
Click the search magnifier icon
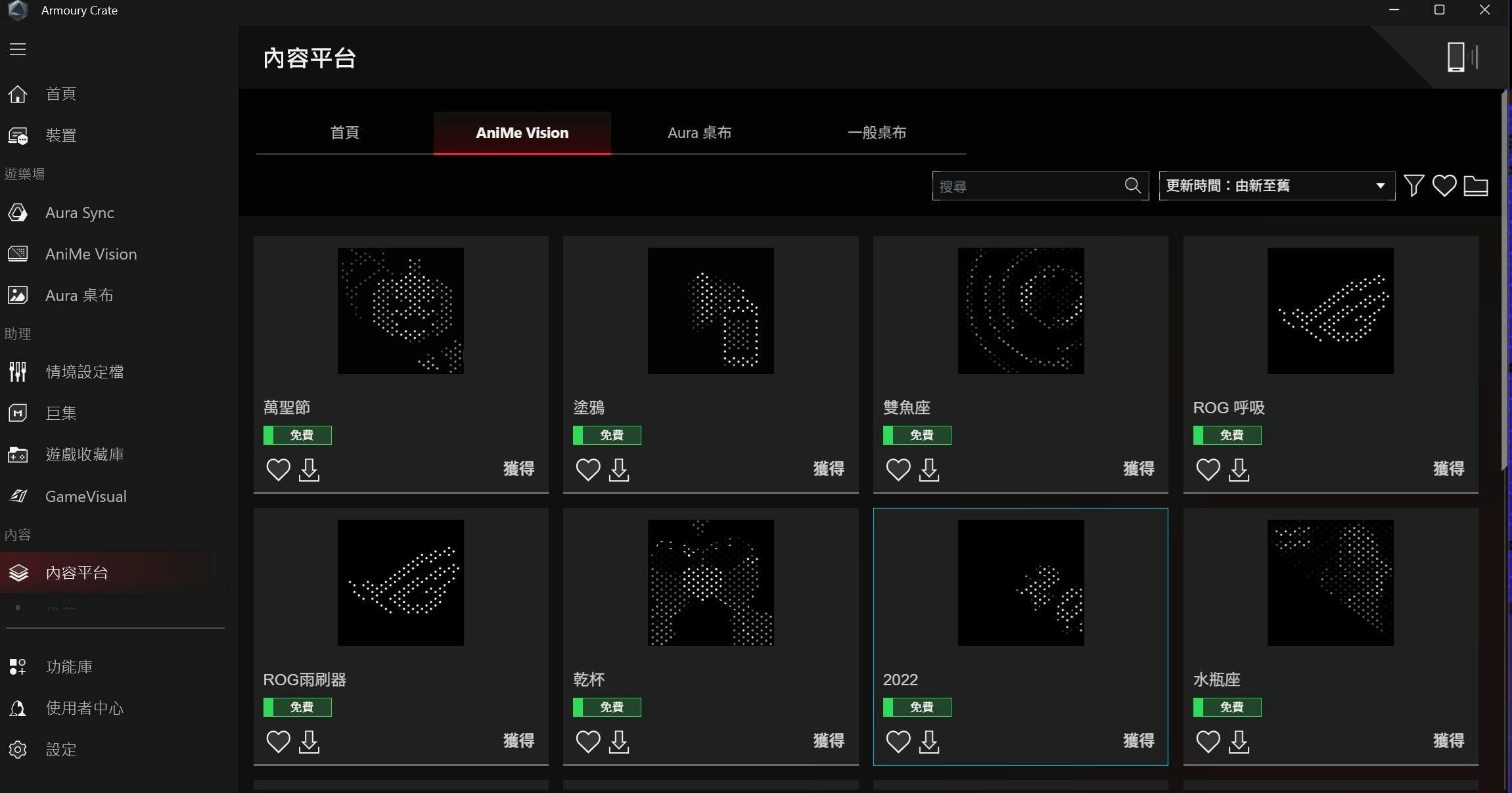pos(1133,186)
